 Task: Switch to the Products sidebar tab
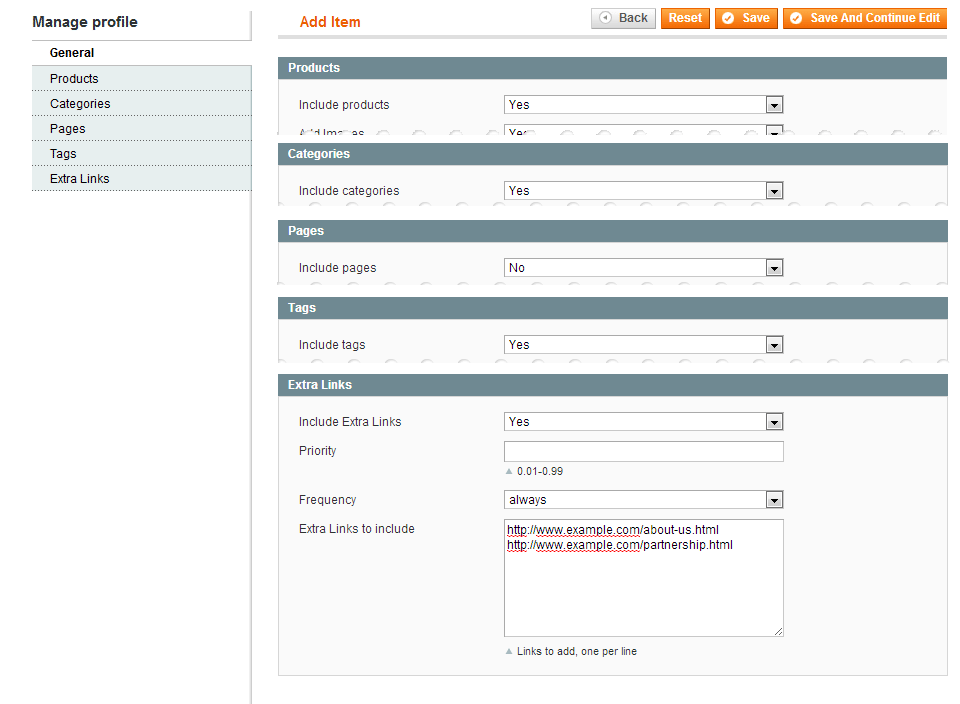point(141,78)
